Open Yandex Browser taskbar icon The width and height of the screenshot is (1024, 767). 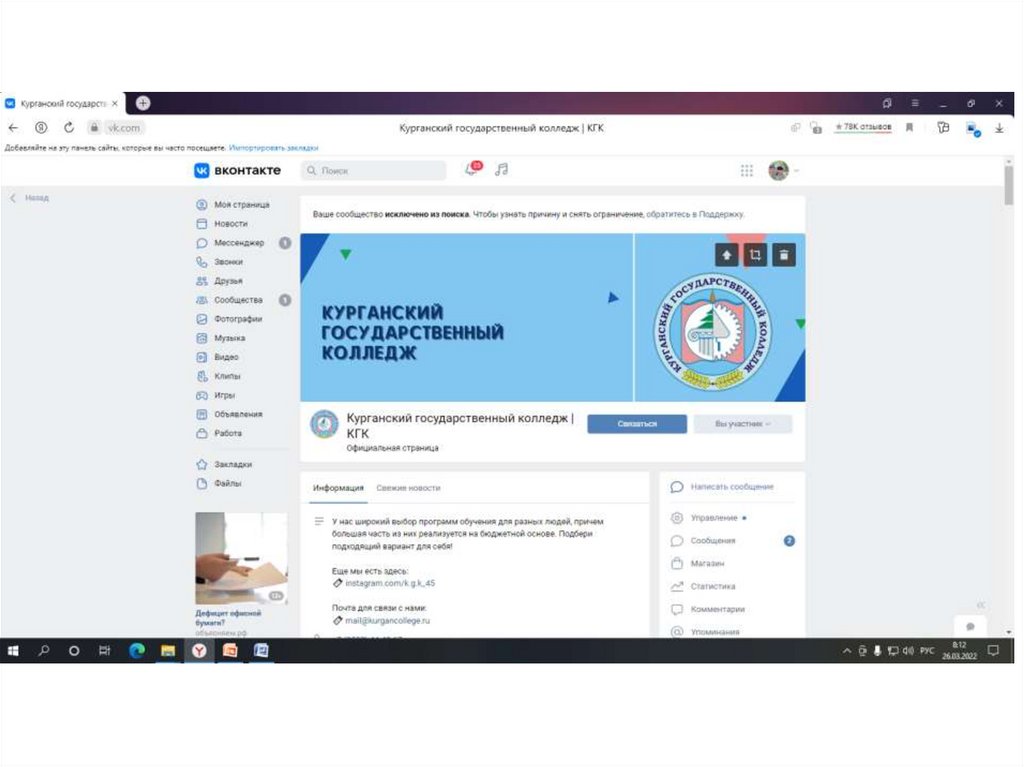pyautogui.click(x=199, y=651)
